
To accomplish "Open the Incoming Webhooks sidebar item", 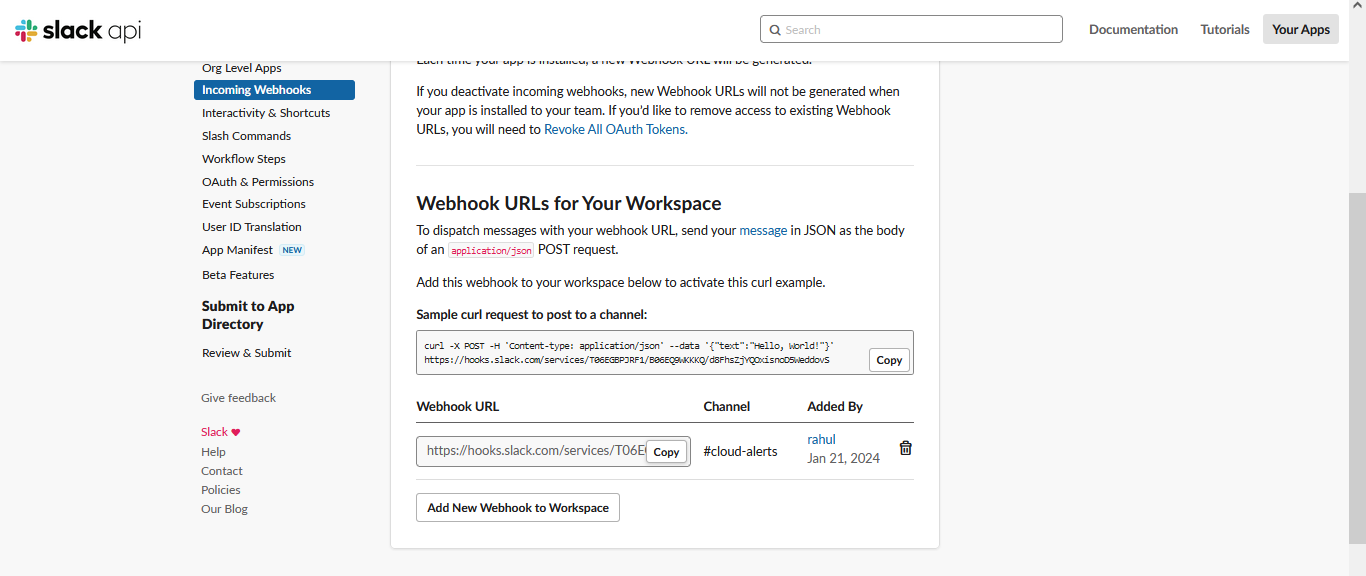I will pos(255,89).
